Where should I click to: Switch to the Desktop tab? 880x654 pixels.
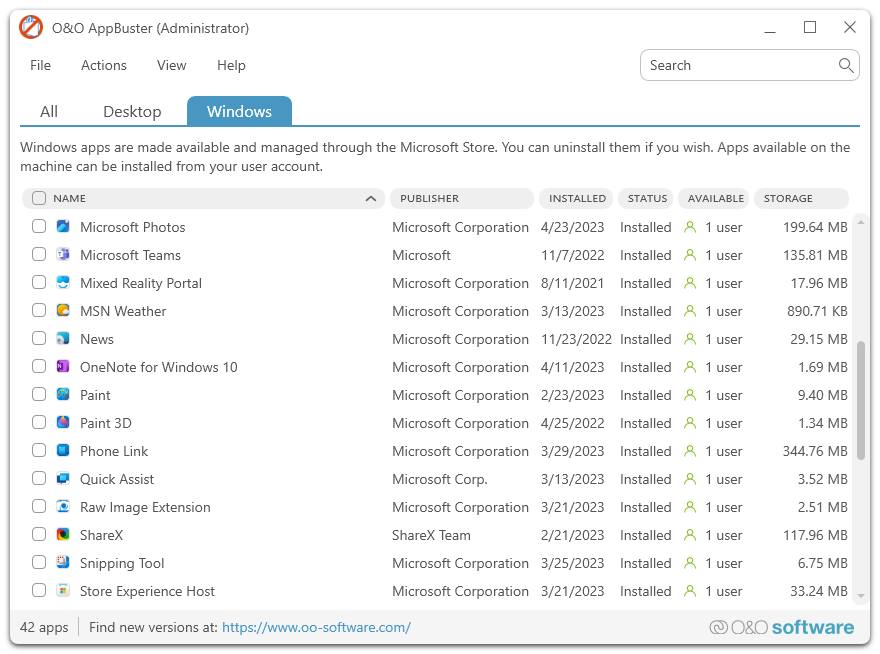(132, 112)
